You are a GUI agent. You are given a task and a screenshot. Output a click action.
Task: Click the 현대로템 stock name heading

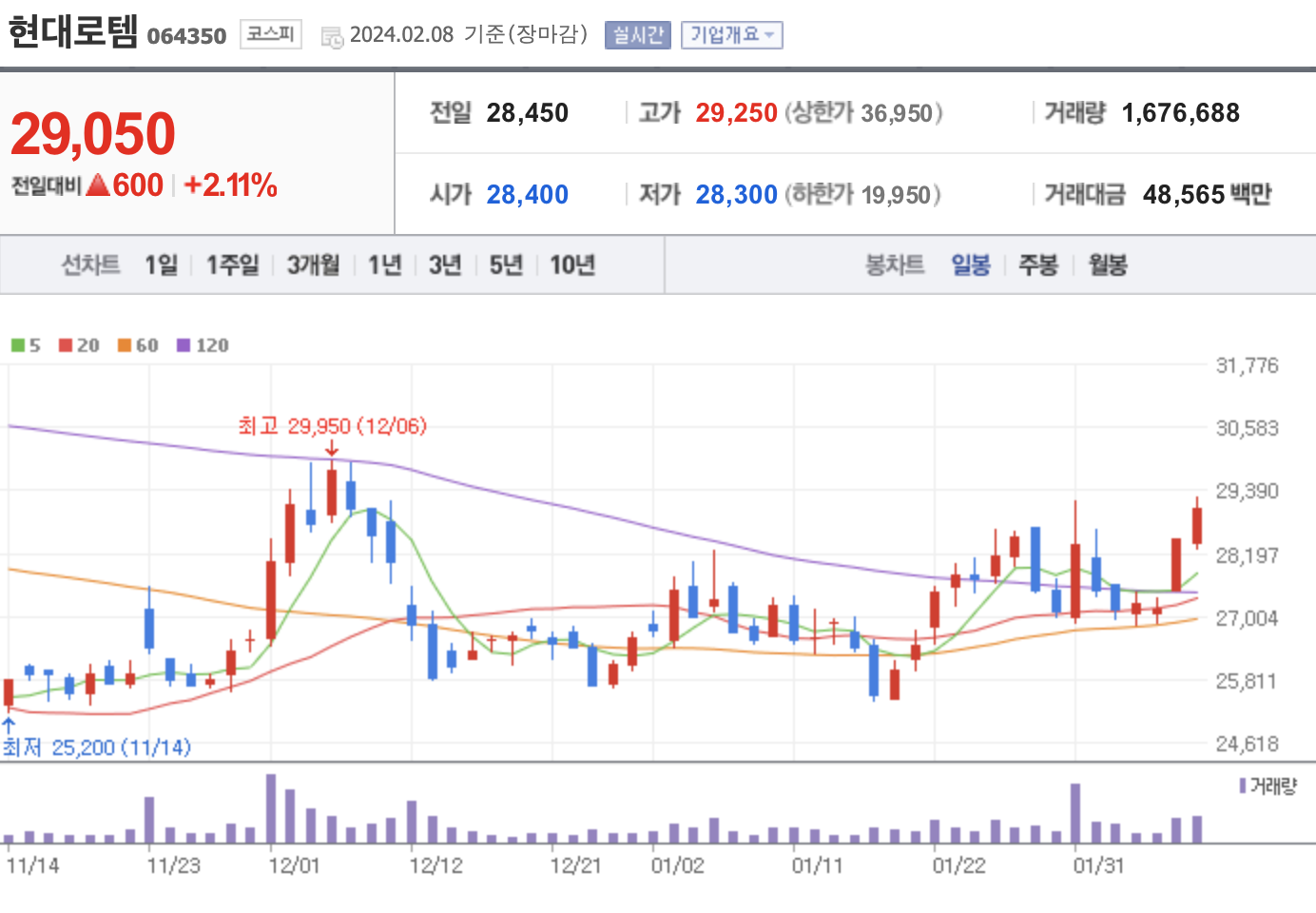click(x=73, y=32)
